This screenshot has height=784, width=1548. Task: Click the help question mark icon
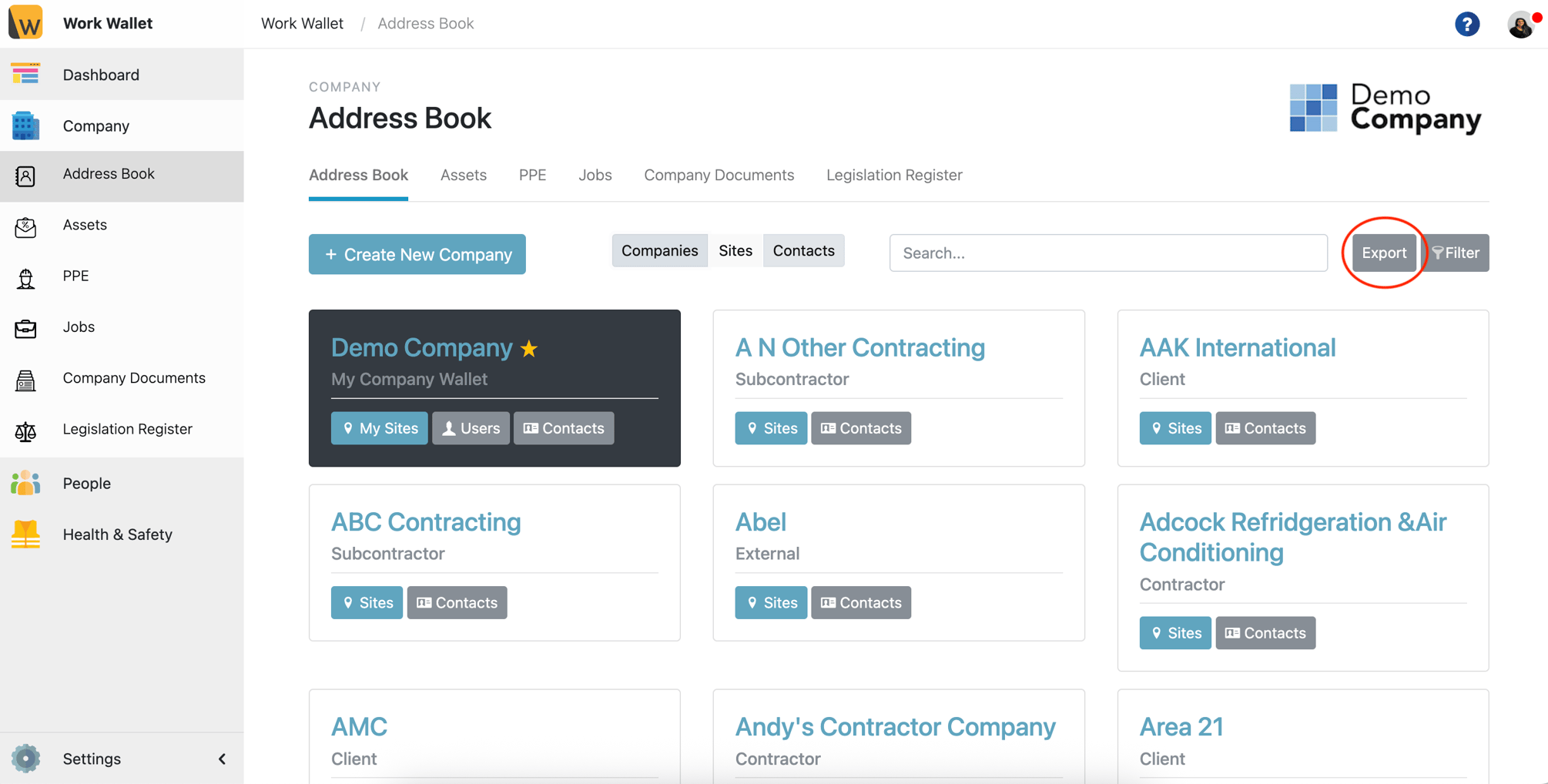(x=1467, y=24)
